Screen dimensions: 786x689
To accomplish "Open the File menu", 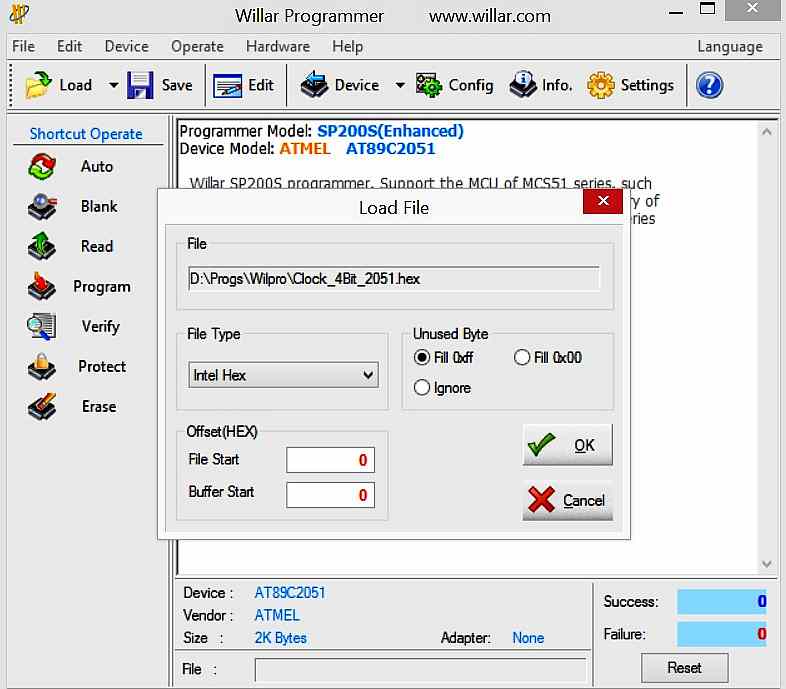I will point(24,47).
